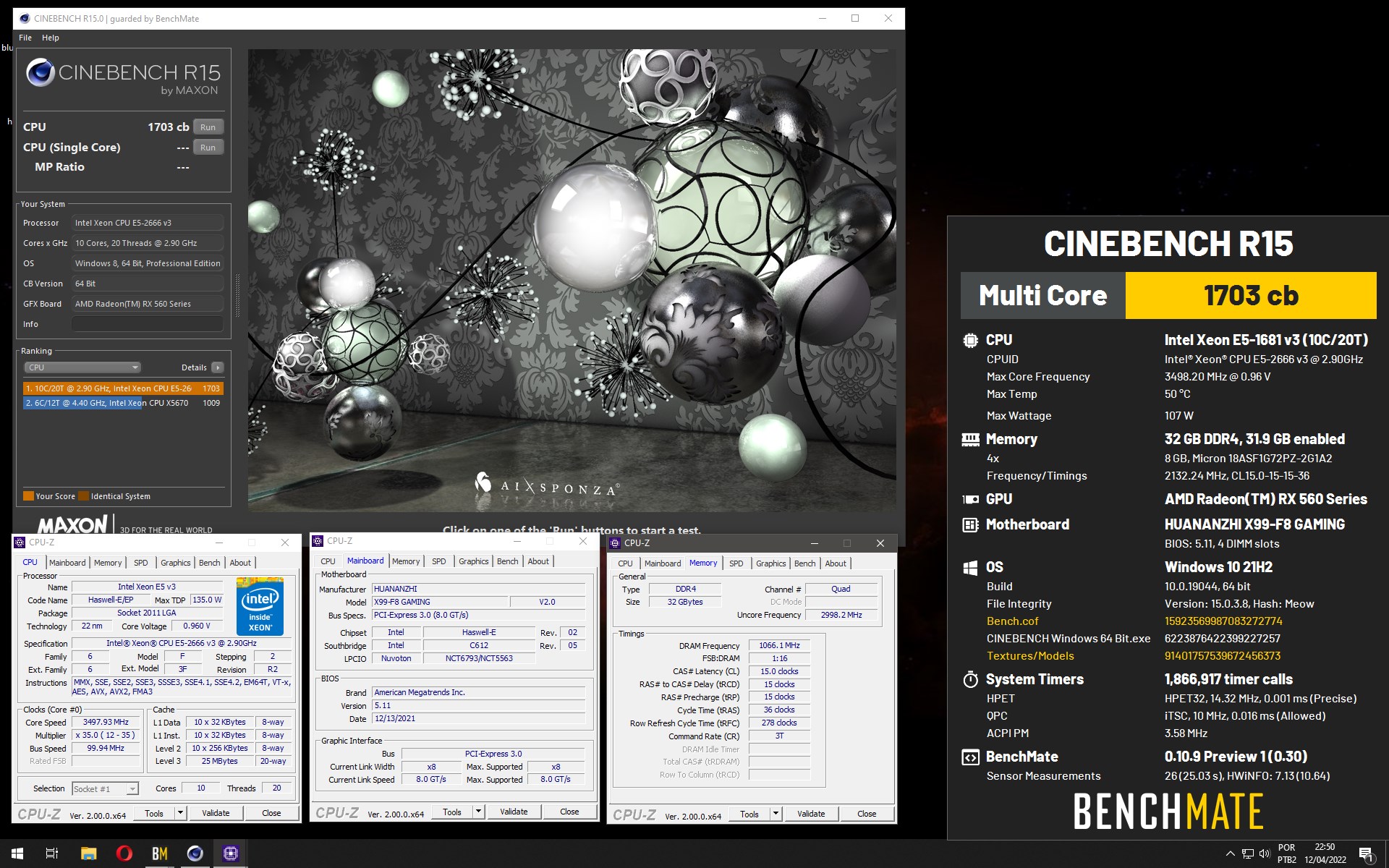Click the Intel Xeon inside logo in CPU-Z

pyautogui.click(x=260, y=606)
